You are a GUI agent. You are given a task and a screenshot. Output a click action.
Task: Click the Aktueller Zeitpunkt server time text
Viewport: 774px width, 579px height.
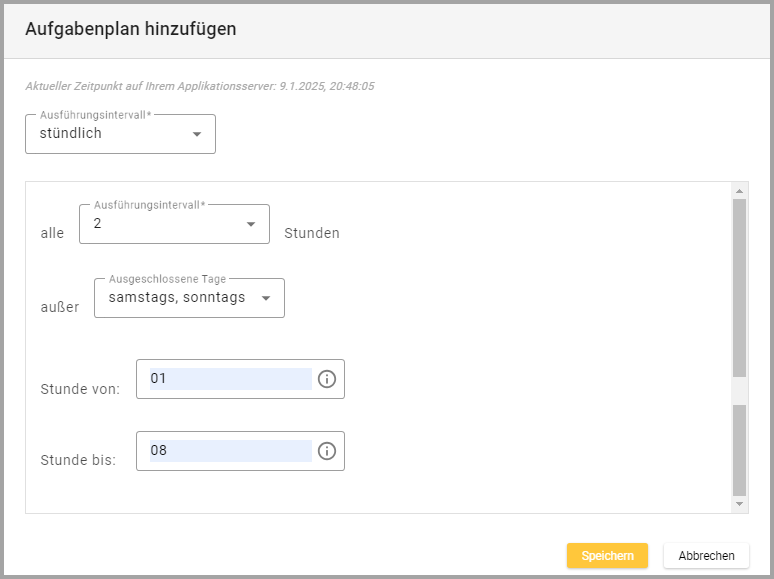(x=200, y=87)
